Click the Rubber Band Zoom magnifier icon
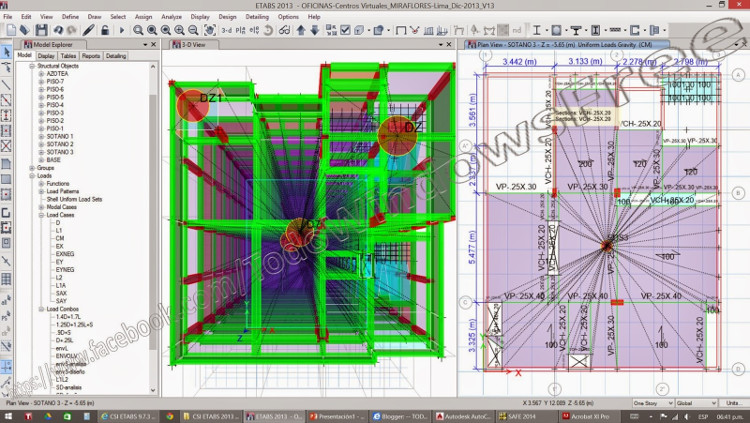The width and height of the screenshot is (750, 423). (139, 30)
